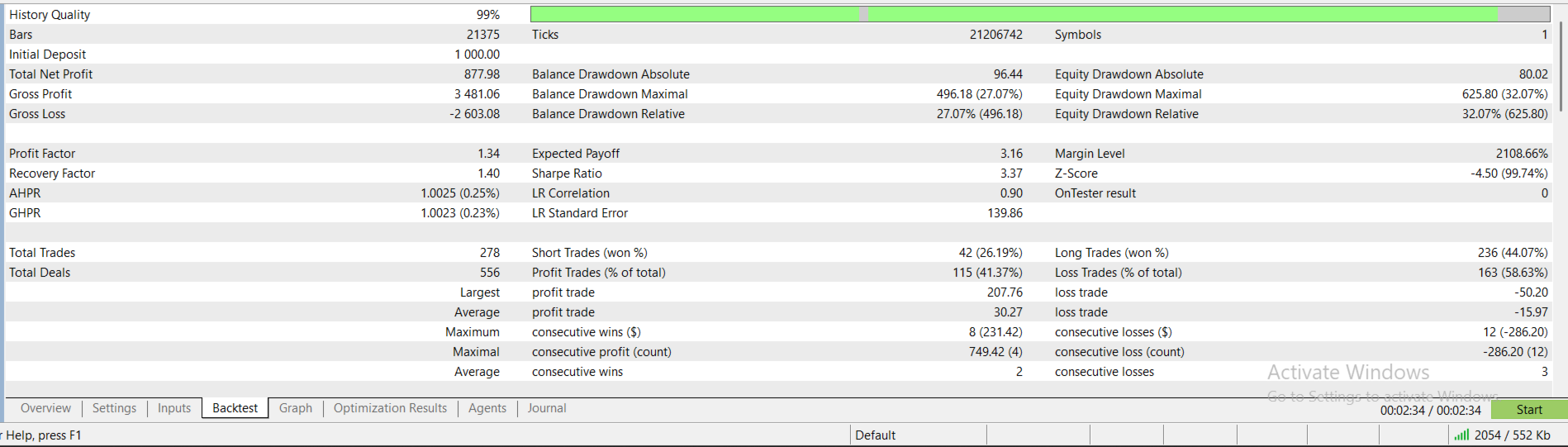Select the Backtest tab
The image size is (1568, 447).
click(x=235, y=408)
